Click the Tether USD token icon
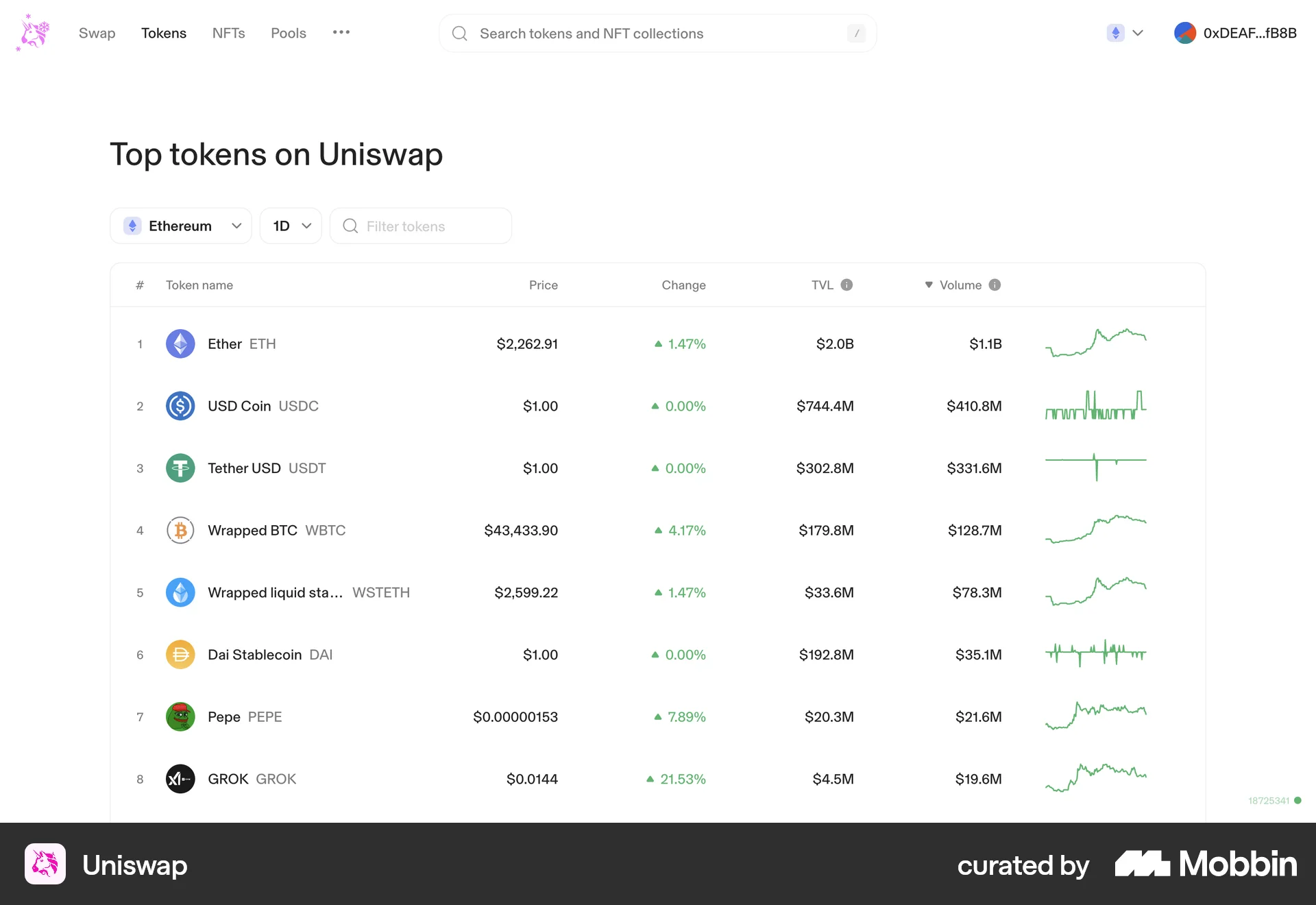The height and width of the screenshot is (905, 1316). coord(180,468)
